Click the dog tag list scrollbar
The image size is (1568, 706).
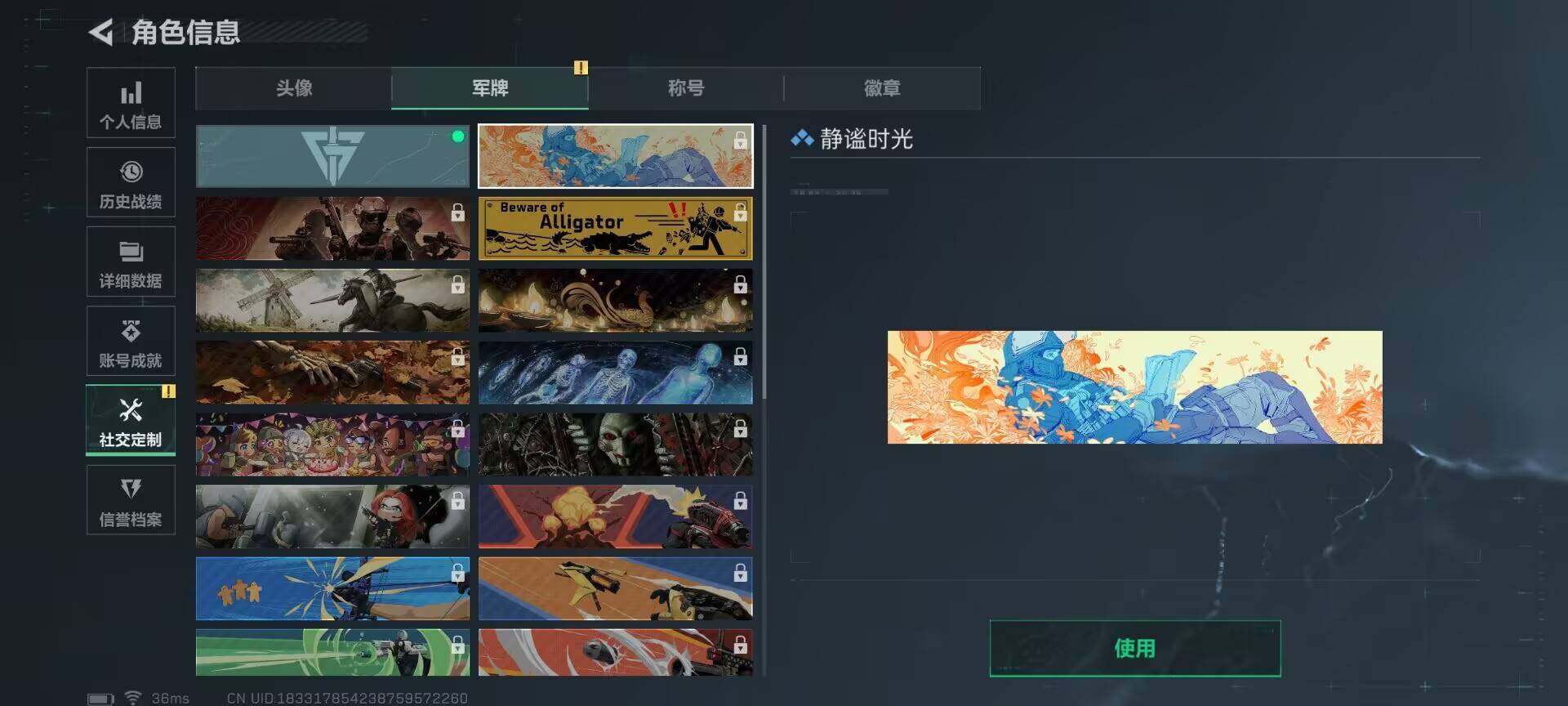764,261
